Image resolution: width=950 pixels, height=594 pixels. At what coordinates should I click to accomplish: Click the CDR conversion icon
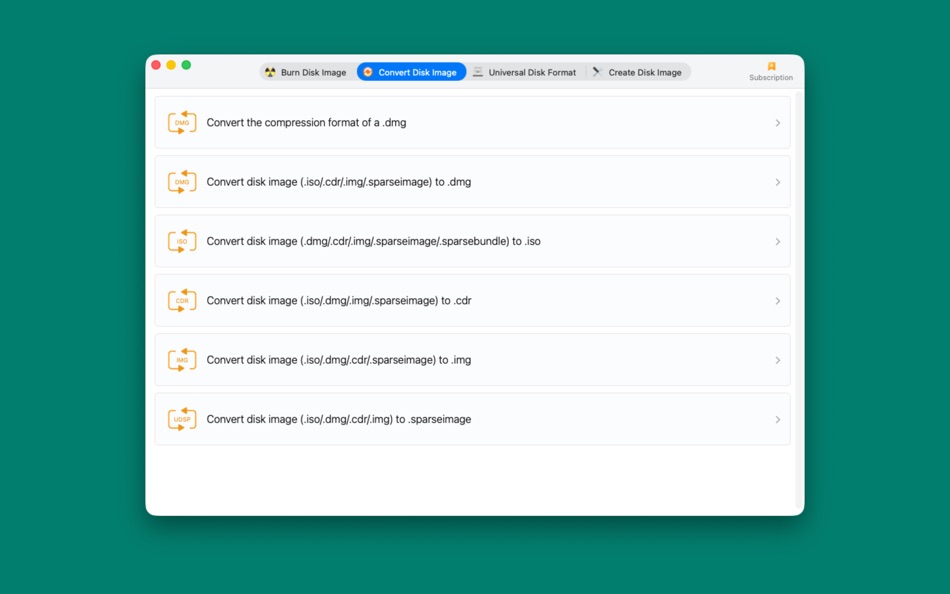(181, 300)
